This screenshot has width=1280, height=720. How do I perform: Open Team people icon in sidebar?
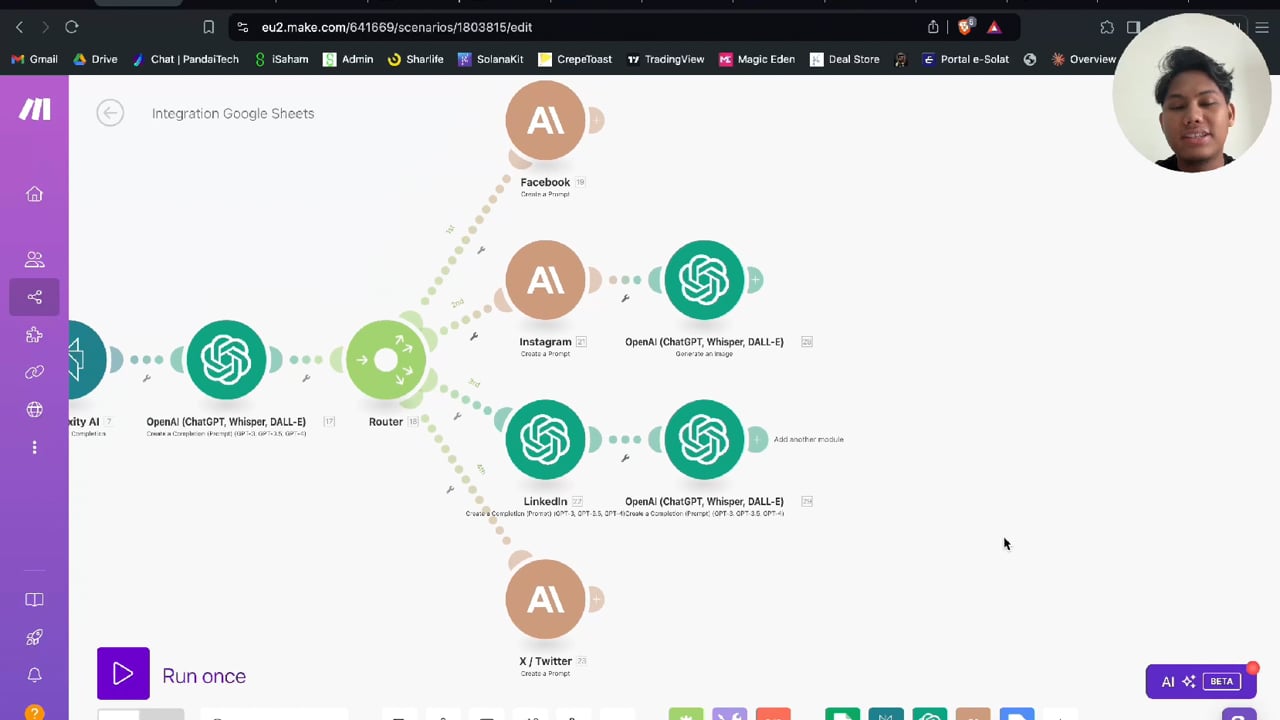tap(34, 259)
